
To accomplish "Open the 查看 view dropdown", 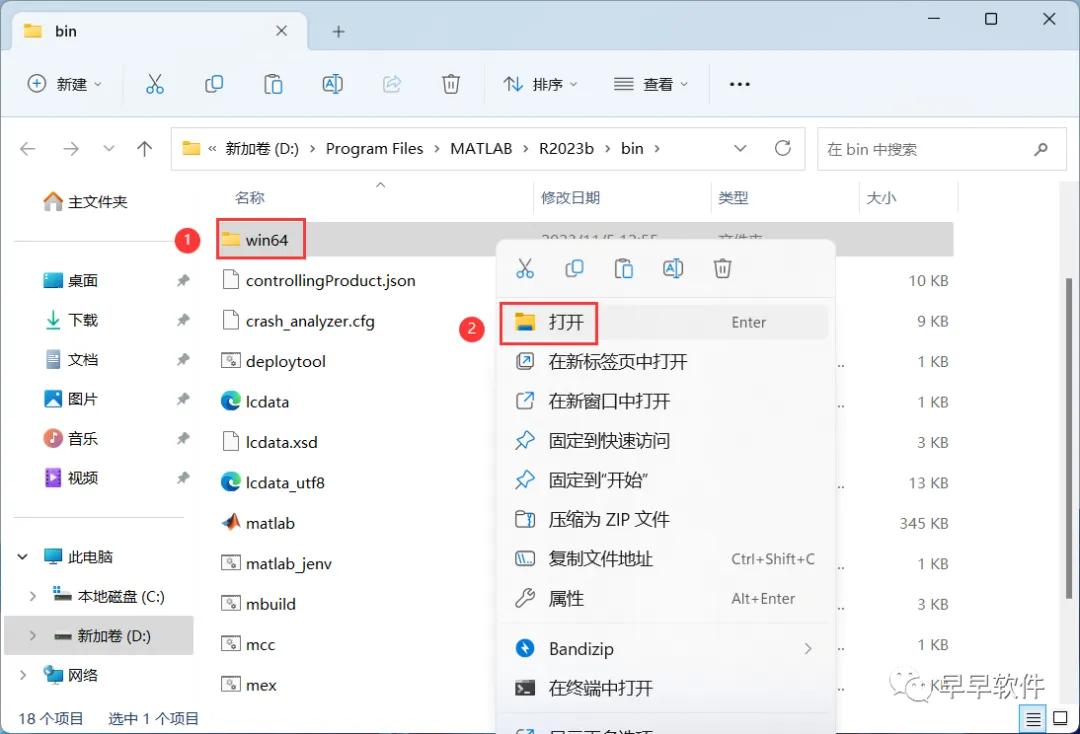I will [651, 84].
